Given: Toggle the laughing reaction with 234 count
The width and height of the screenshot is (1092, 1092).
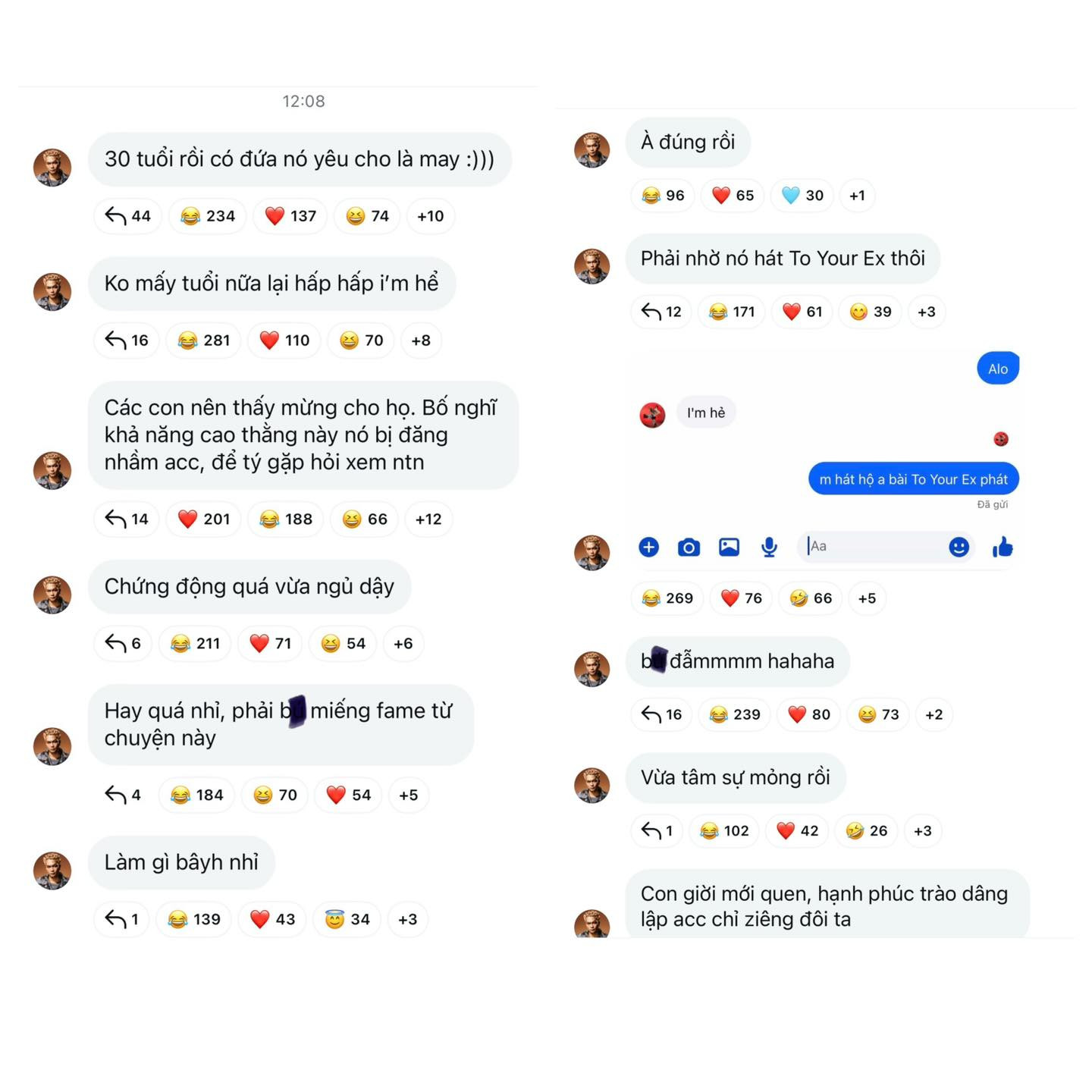Looking at the screenshot, I should pos(208,216).
